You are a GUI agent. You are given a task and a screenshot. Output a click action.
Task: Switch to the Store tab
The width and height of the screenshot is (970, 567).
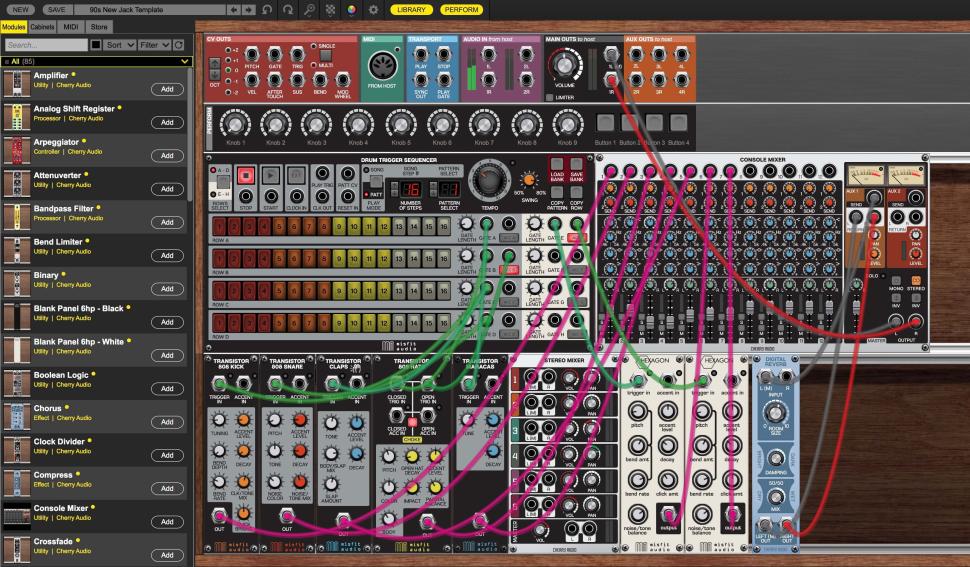(x=99, y=27)
